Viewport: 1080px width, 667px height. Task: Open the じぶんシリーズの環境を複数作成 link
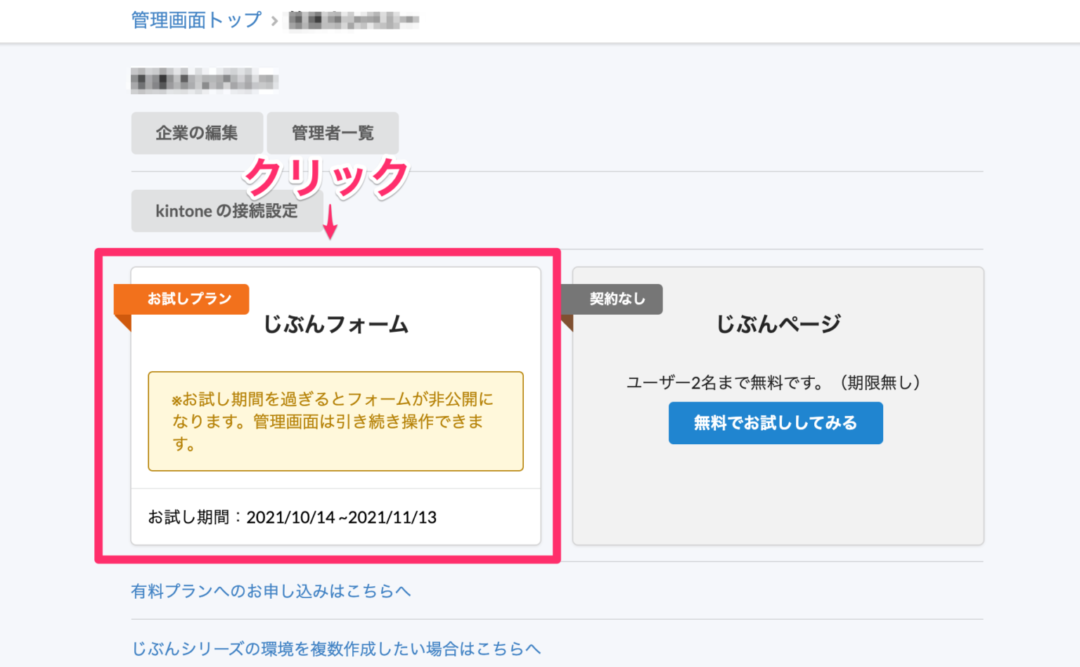336,648
